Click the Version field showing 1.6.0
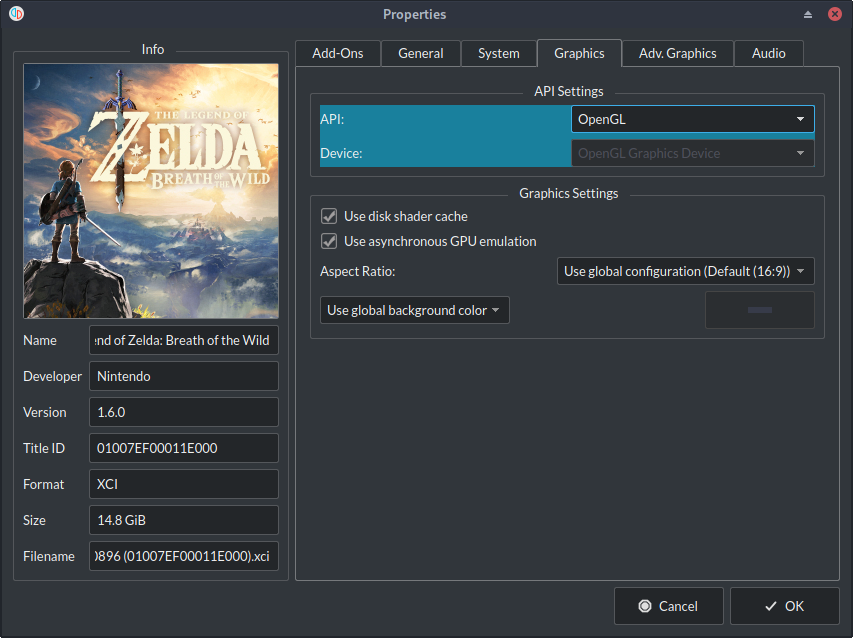Screen dimensions: 853x638 [x=184, y=412]
